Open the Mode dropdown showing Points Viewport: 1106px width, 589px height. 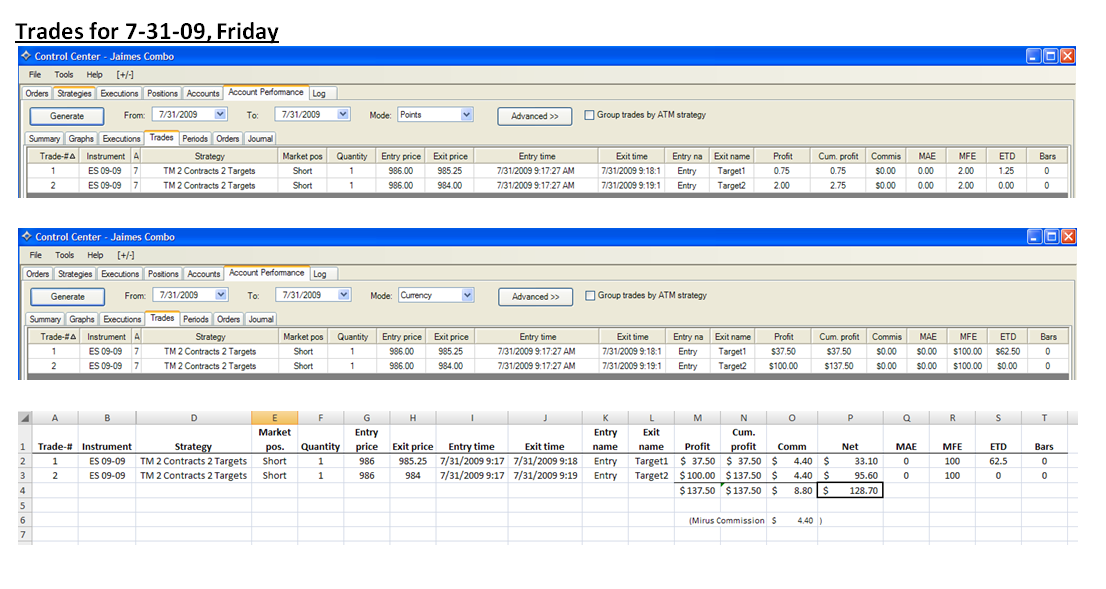(466, 114)
